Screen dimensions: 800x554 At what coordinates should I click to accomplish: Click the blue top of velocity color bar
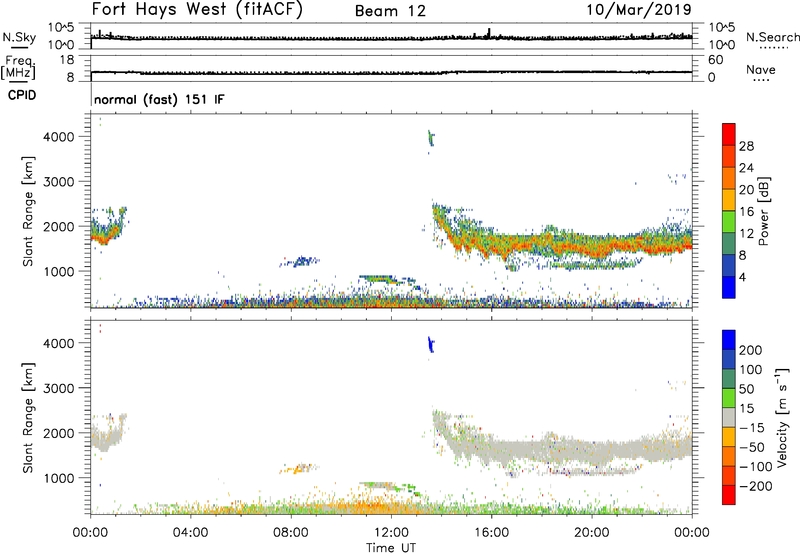tap(729, 340)
